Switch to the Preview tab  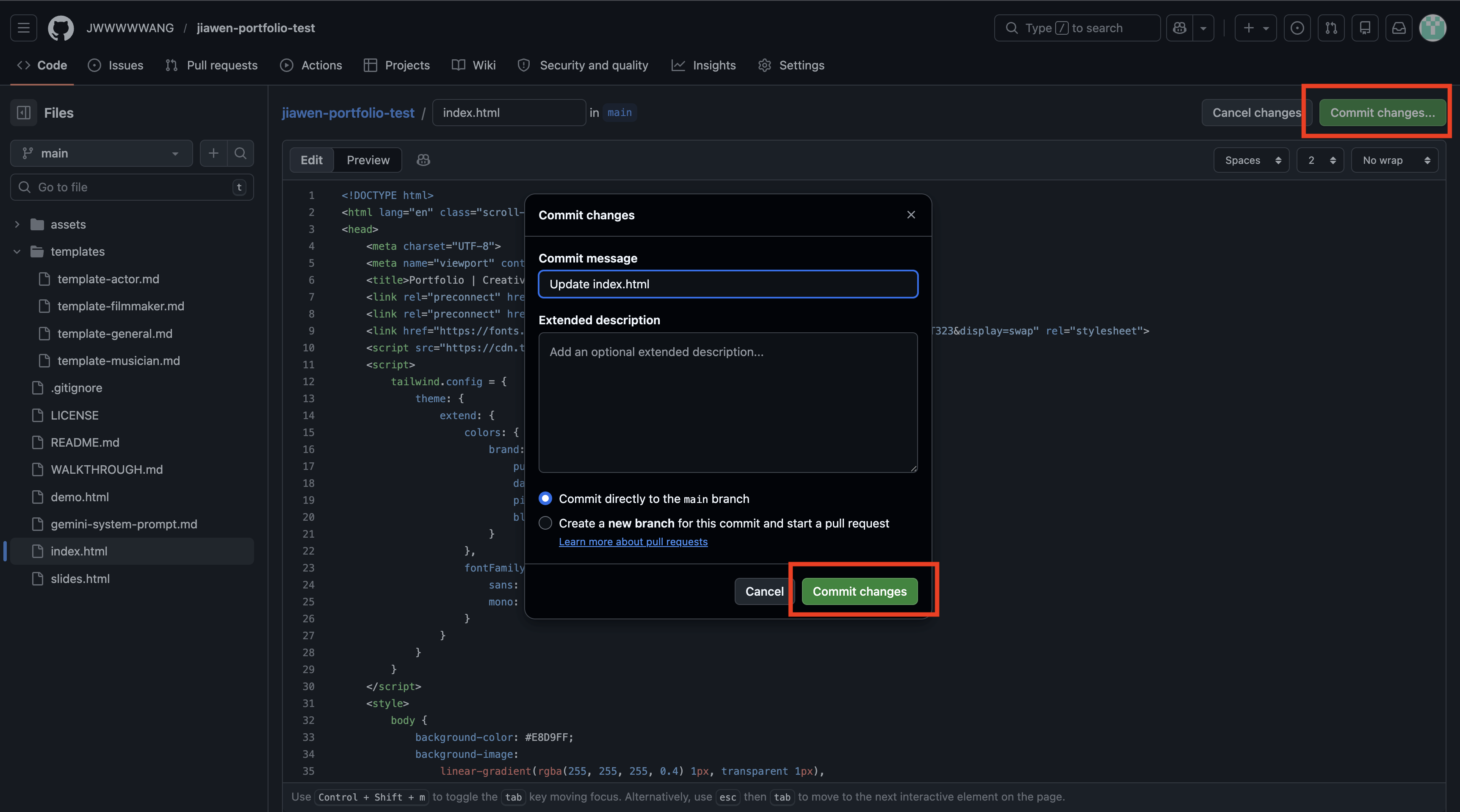pos(367,160)
